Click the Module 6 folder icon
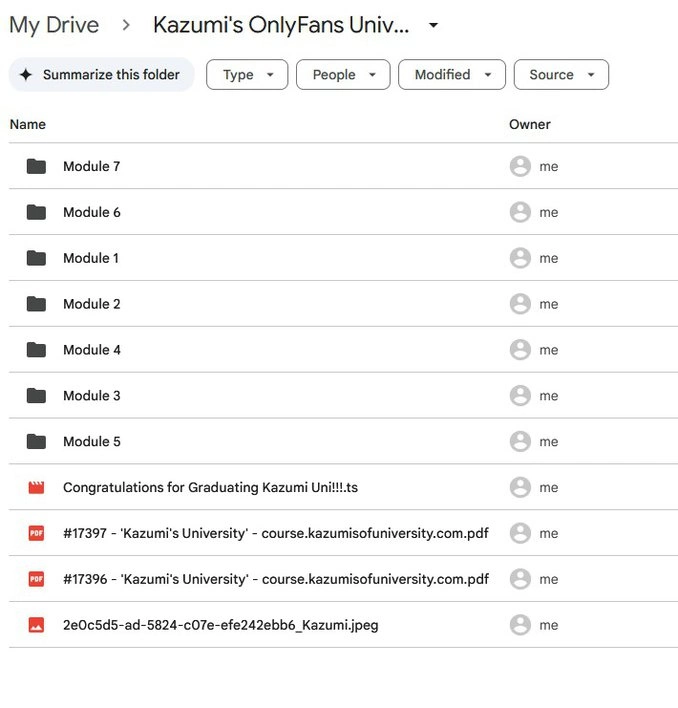Image resolution: width=678 pixels, height=708 pixels. 36,212
